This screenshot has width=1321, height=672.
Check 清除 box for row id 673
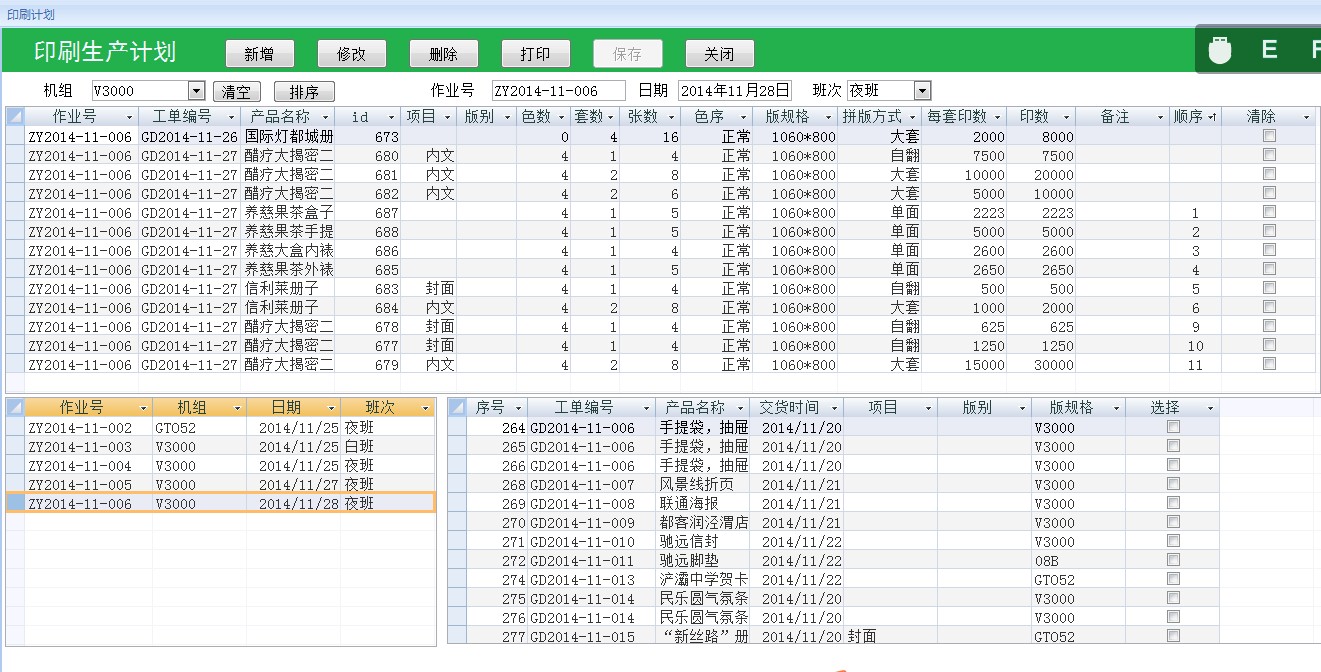1269,136
